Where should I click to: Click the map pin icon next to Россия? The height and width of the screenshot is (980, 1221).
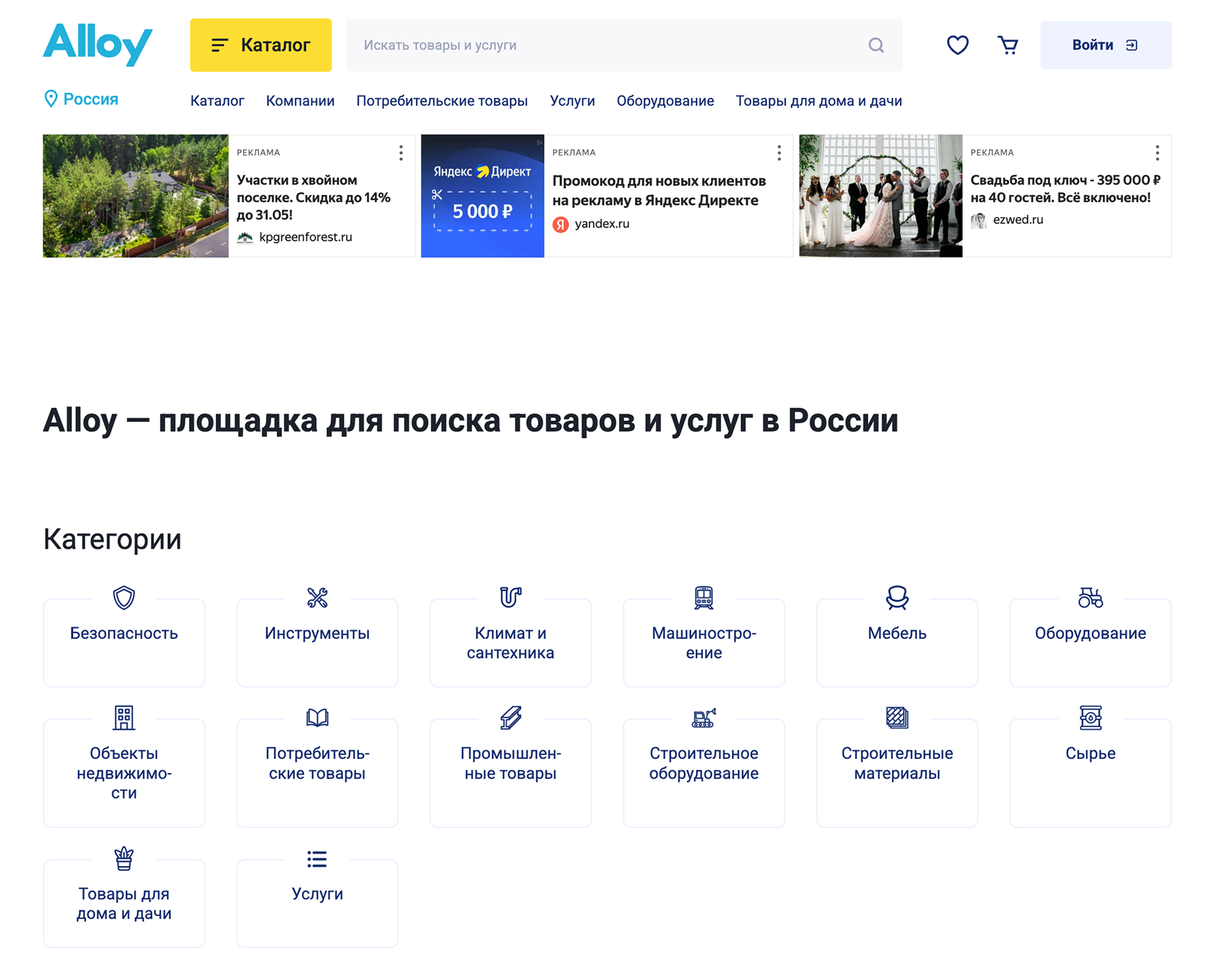(x=51, y=99)
